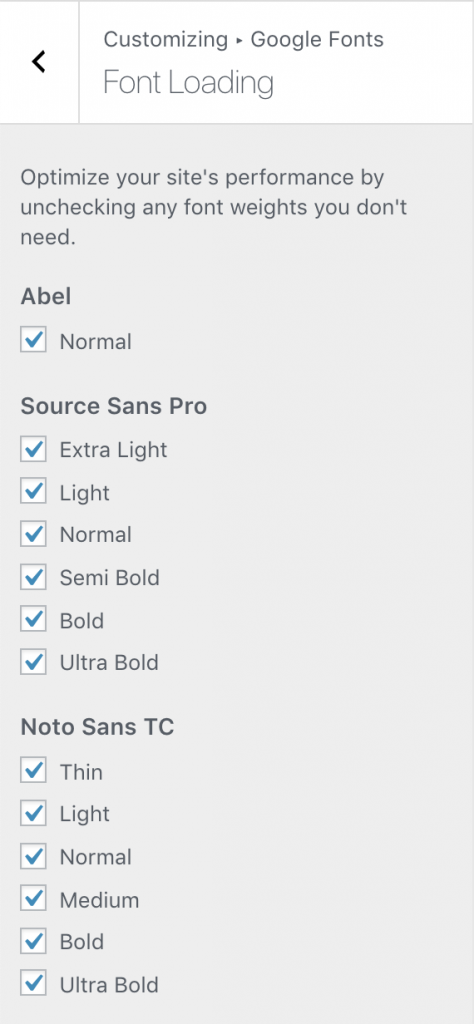Uncheck Abel Normal font weight

click(33, 340)
